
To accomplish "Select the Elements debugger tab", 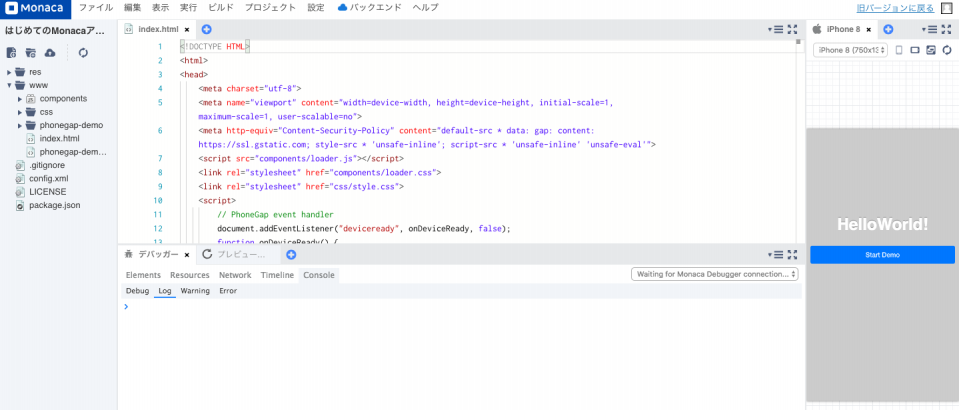I will click(143, 275).
